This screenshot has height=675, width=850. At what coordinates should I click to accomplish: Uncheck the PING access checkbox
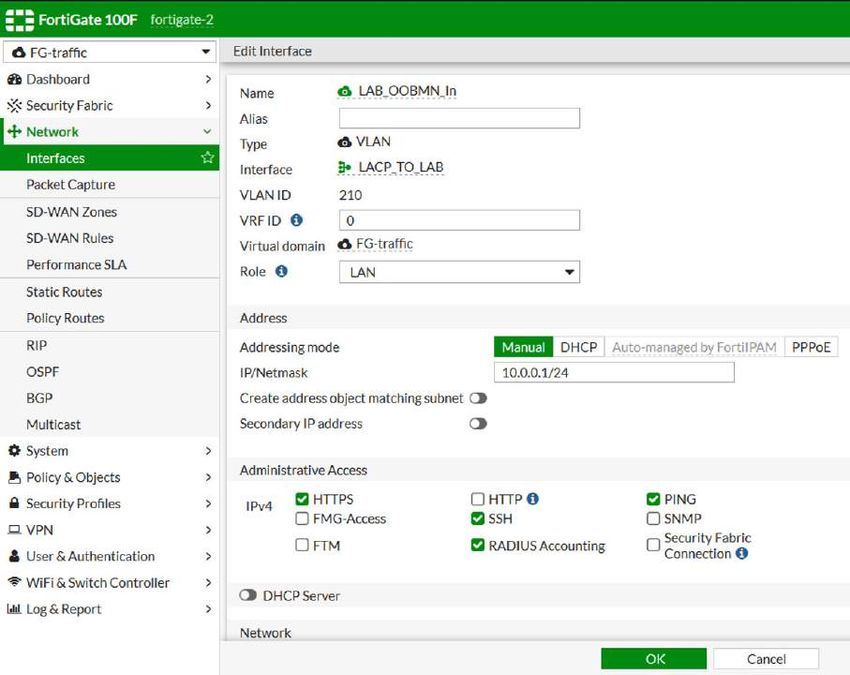point(653,499)
